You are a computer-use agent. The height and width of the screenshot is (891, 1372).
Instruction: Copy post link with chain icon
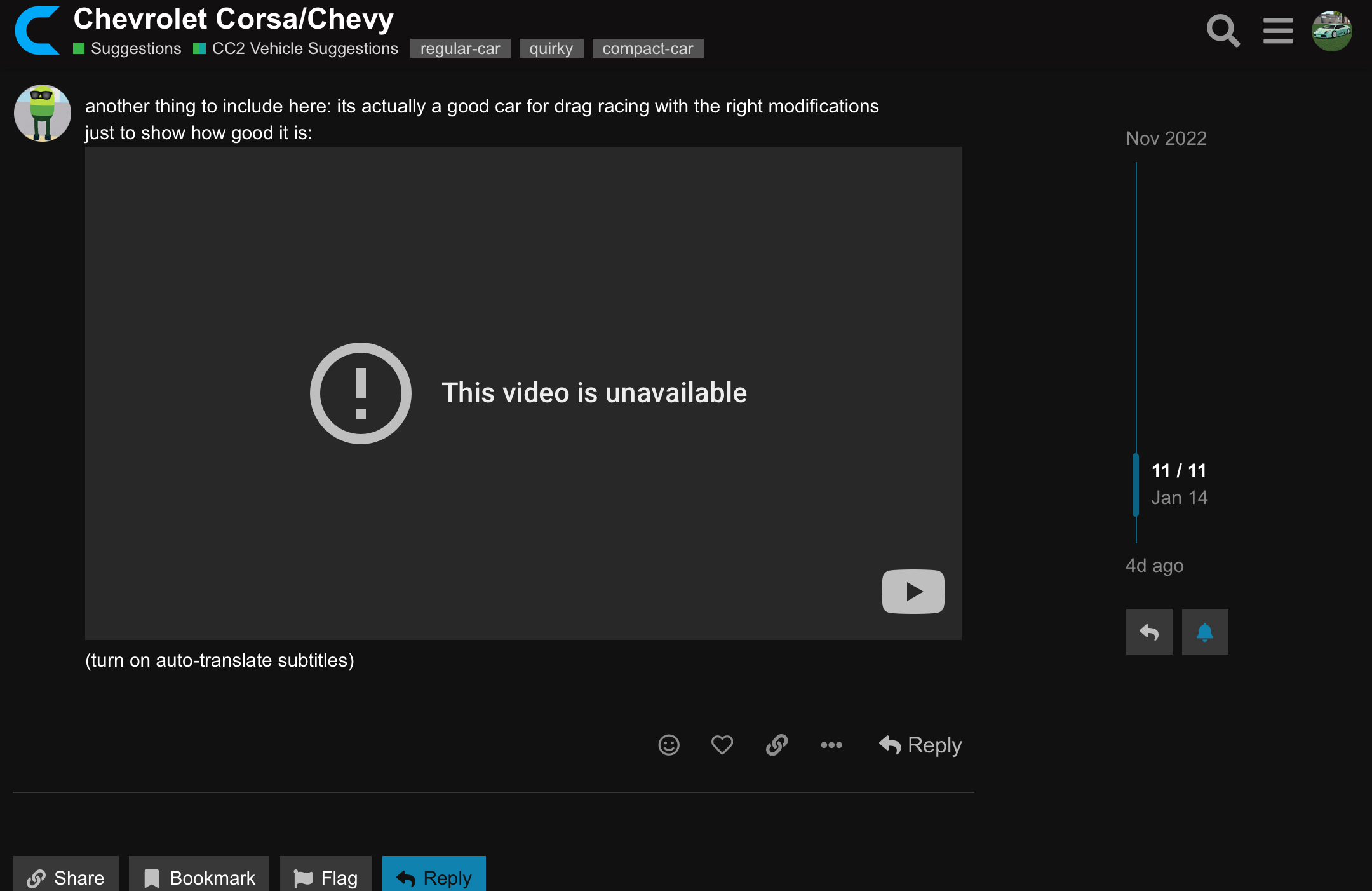click(x=776, y=745)
